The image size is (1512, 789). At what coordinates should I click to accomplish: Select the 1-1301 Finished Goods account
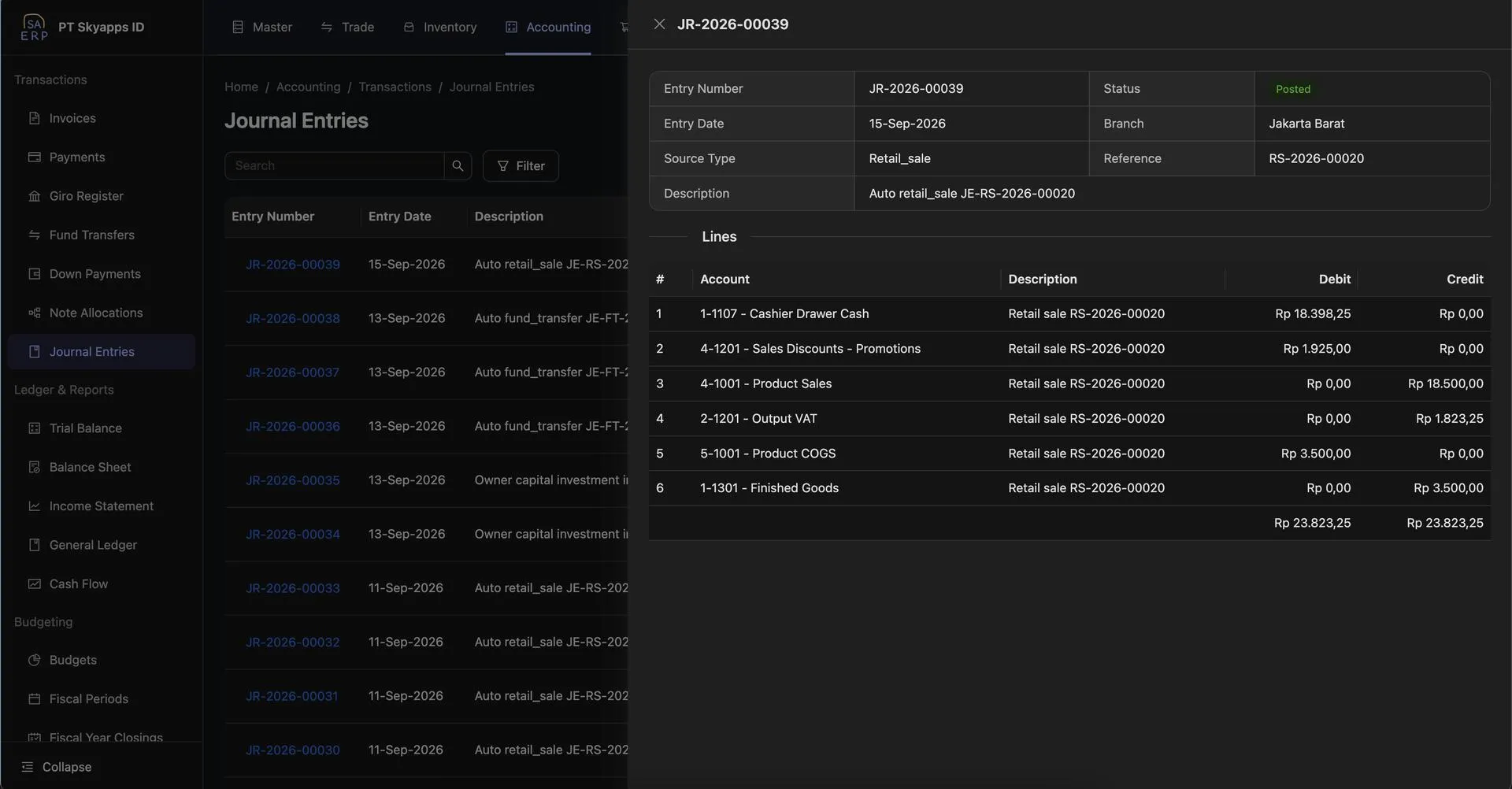click(x=769, y=488)
